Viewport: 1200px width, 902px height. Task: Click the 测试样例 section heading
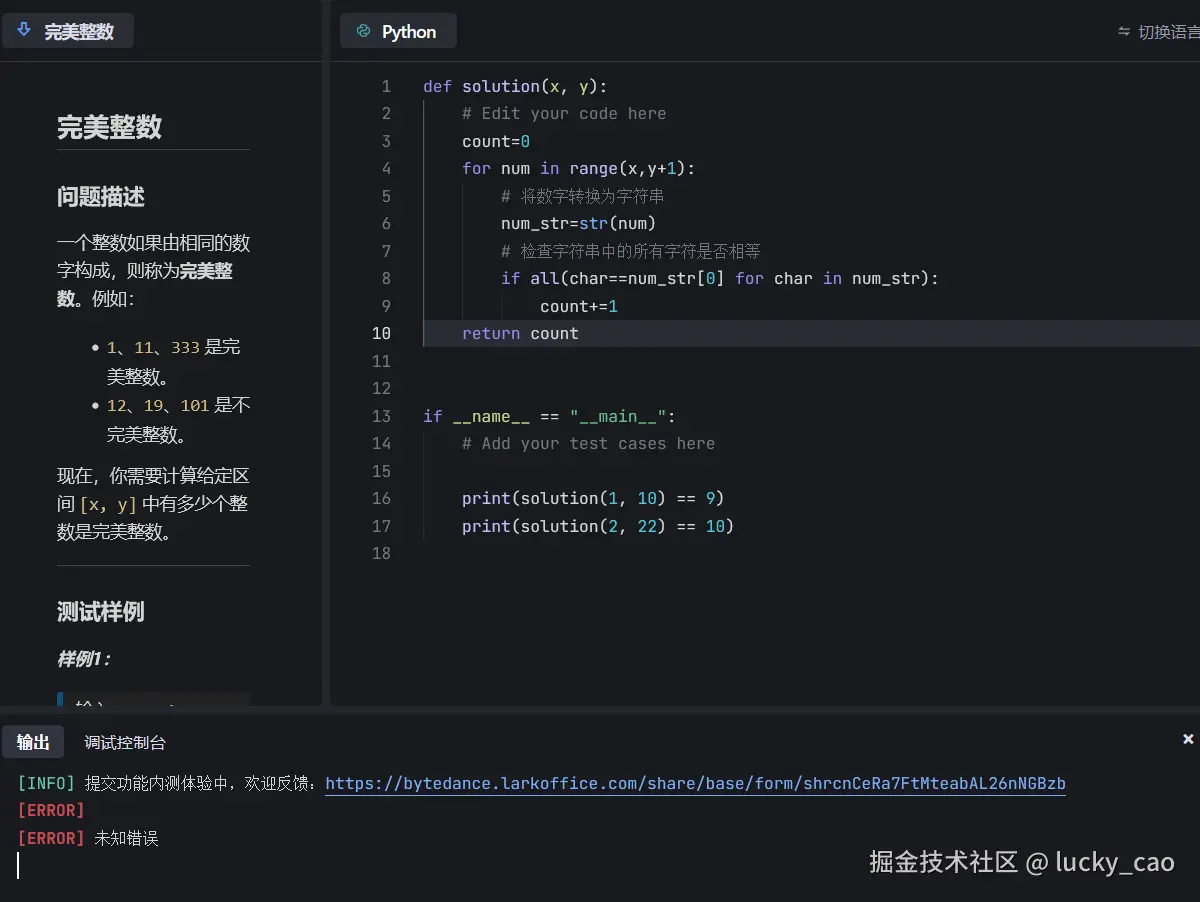point(100,611)
